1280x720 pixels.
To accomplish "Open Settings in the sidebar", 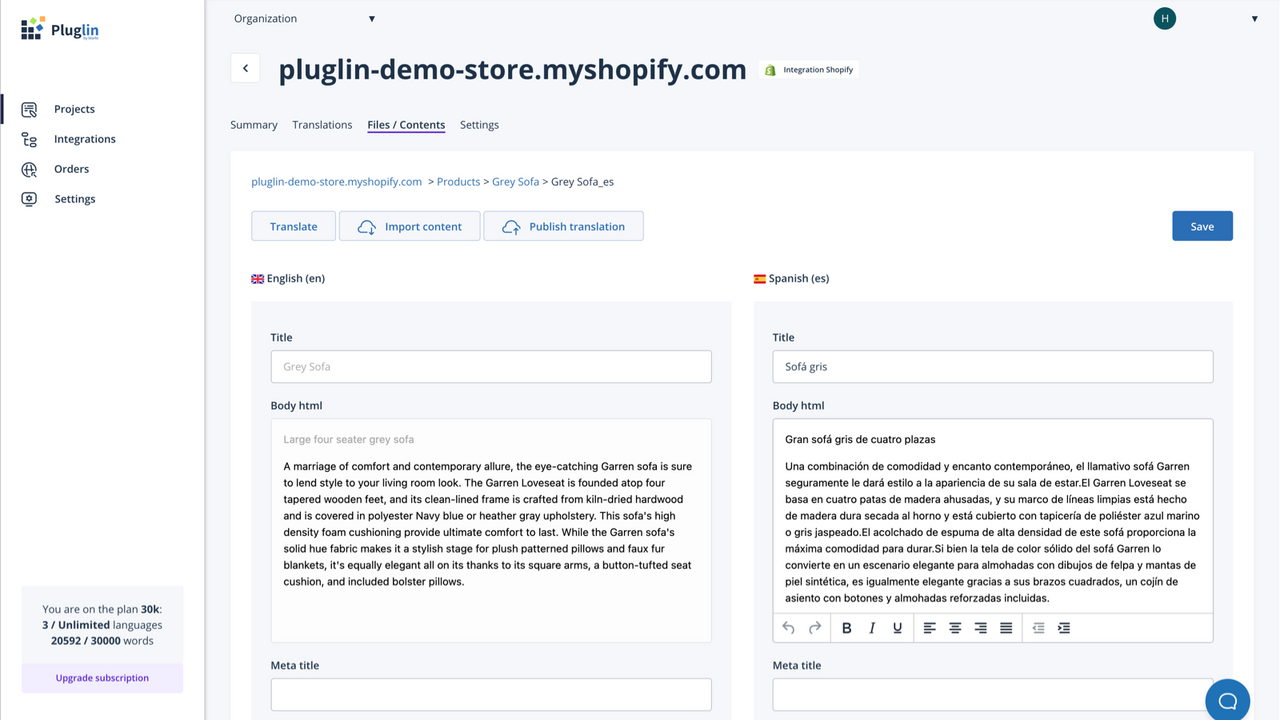I will 75,199.
